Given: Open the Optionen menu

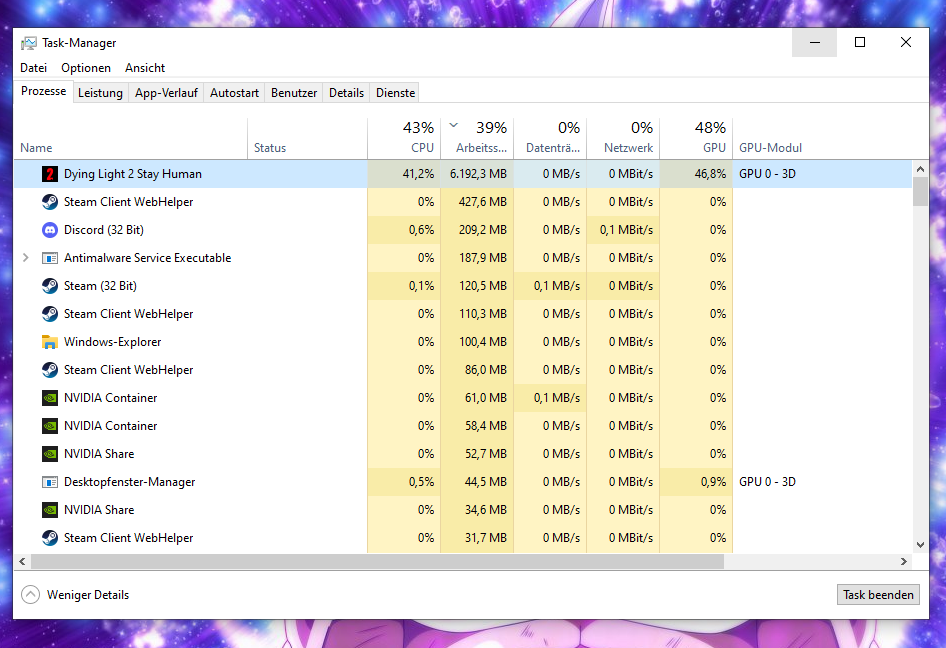Looking at the screenshot, I should [86, 68].
